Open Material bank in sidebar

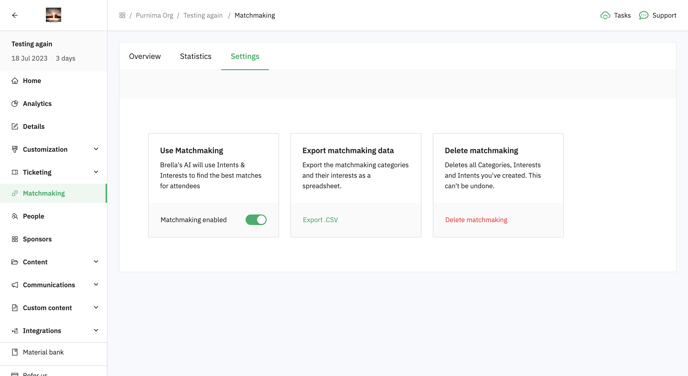(x=43, y=352)
